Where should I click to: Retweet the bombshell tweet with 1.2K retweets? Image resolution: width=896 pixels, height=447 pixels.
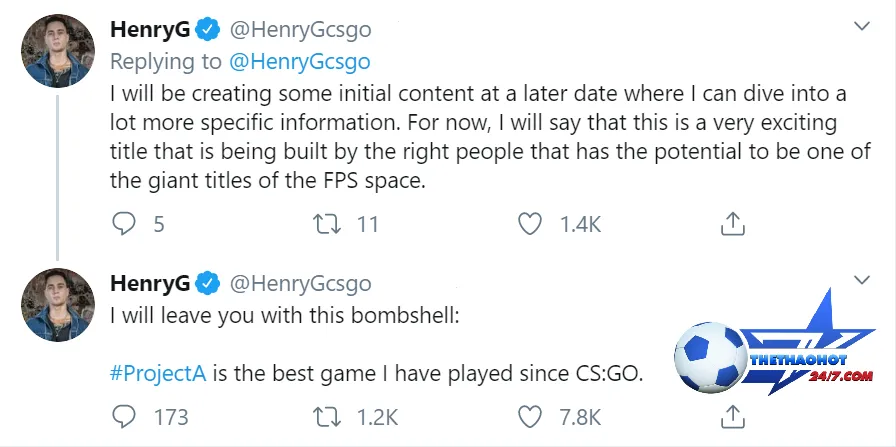(x=328, y=417)
